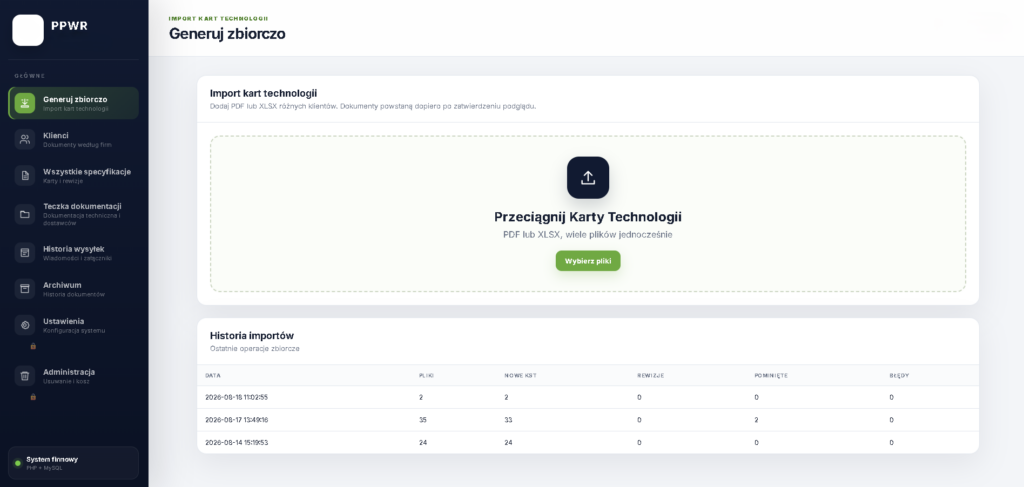
Task: Click the lock icon under Ustawienia
Action: coord(33,346)
